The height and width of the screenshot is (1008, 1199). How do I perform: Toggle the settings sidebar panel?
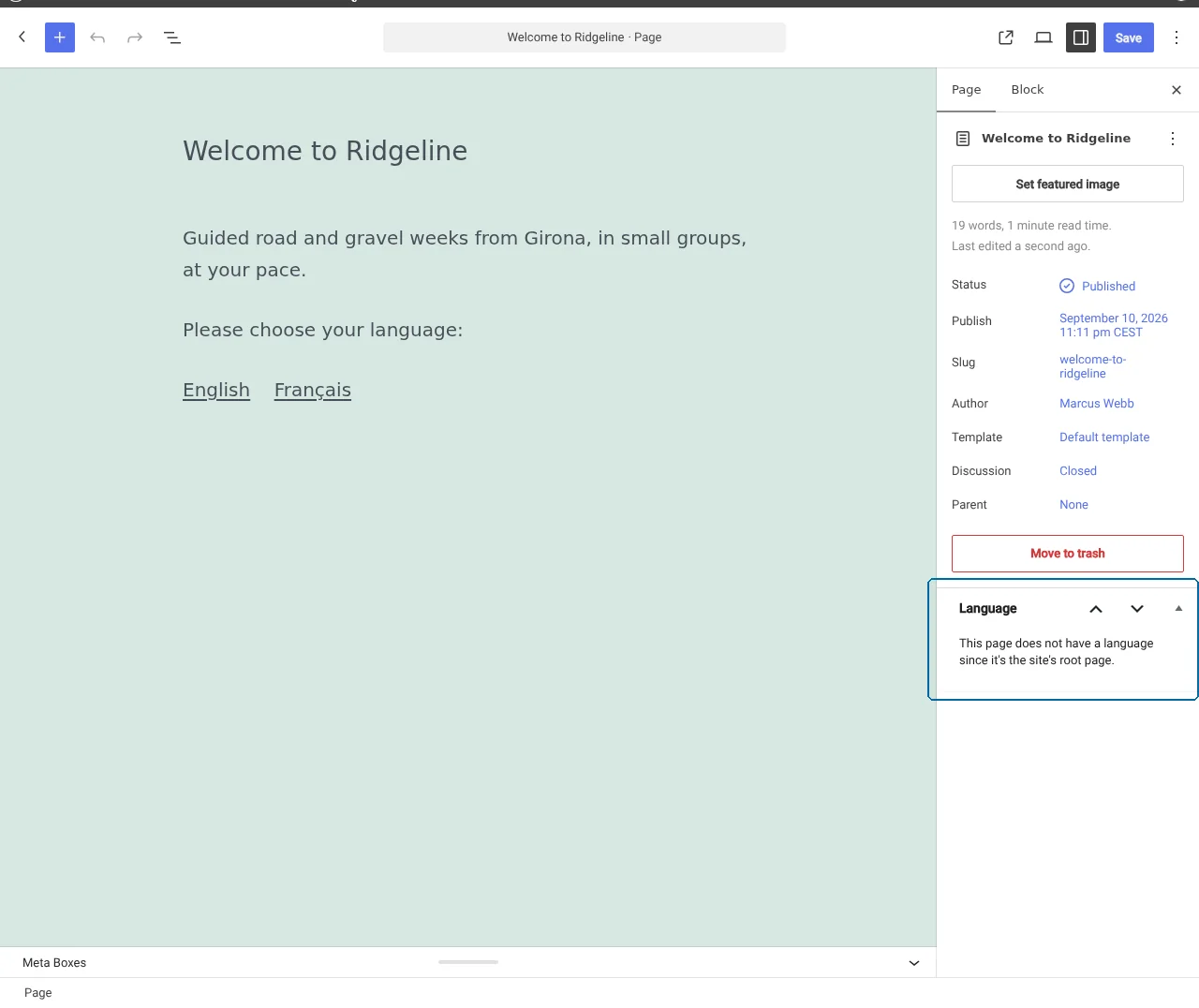pyautogui.click(x=1081, y=37)
